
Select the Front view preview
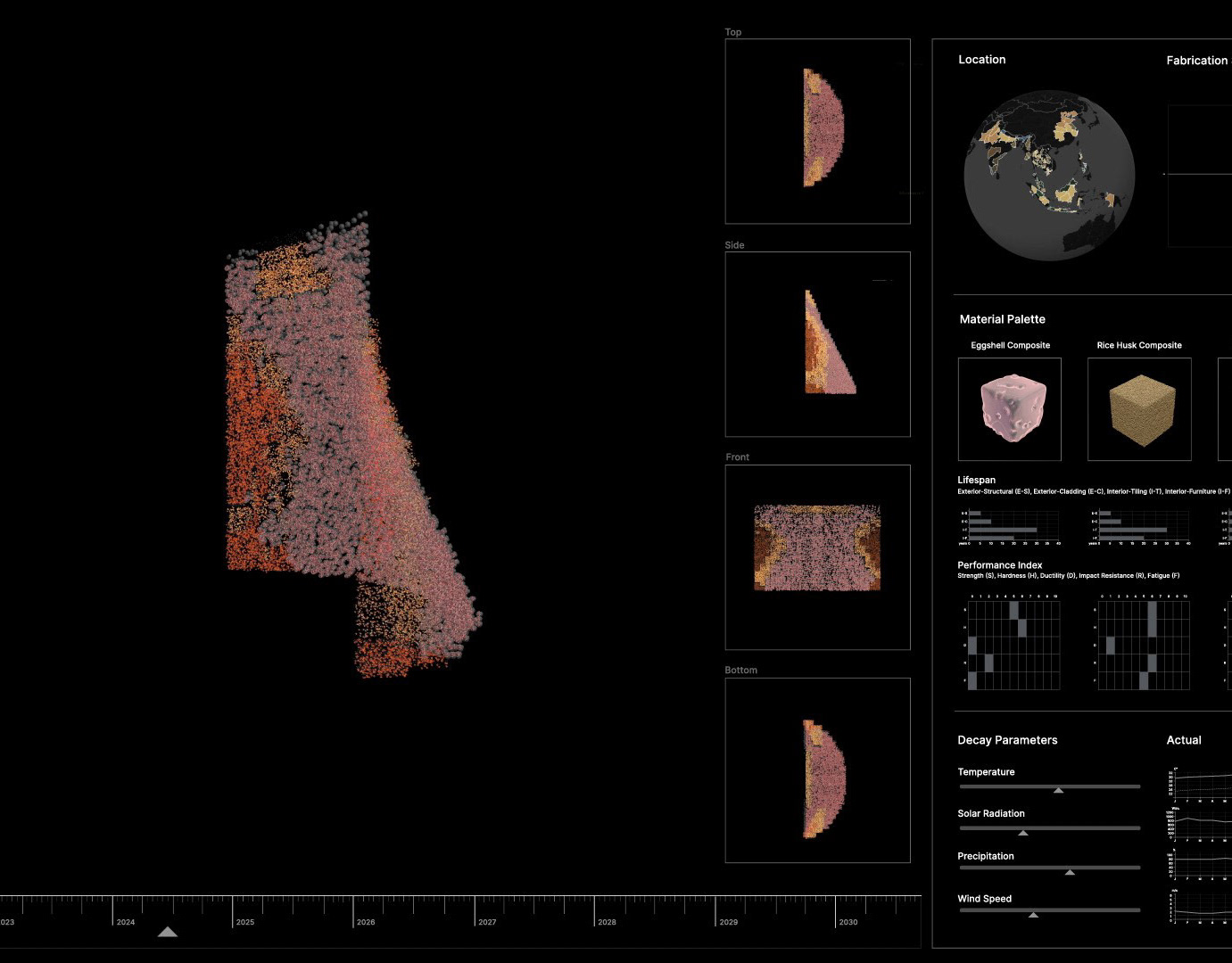pyautogui.click(x=817, y=557)
